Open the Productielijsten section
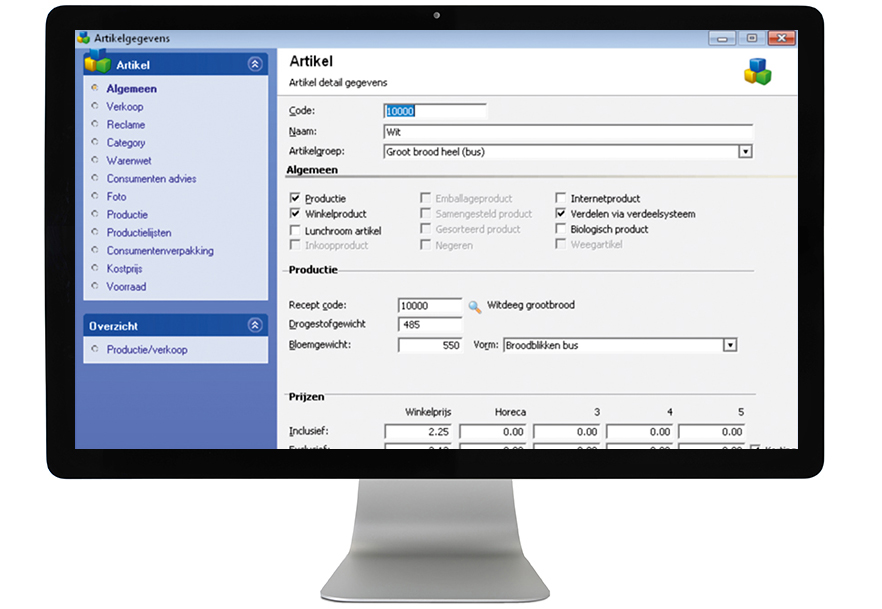The width and height of the screenshot is (882, 609). (x=139, y=233)
